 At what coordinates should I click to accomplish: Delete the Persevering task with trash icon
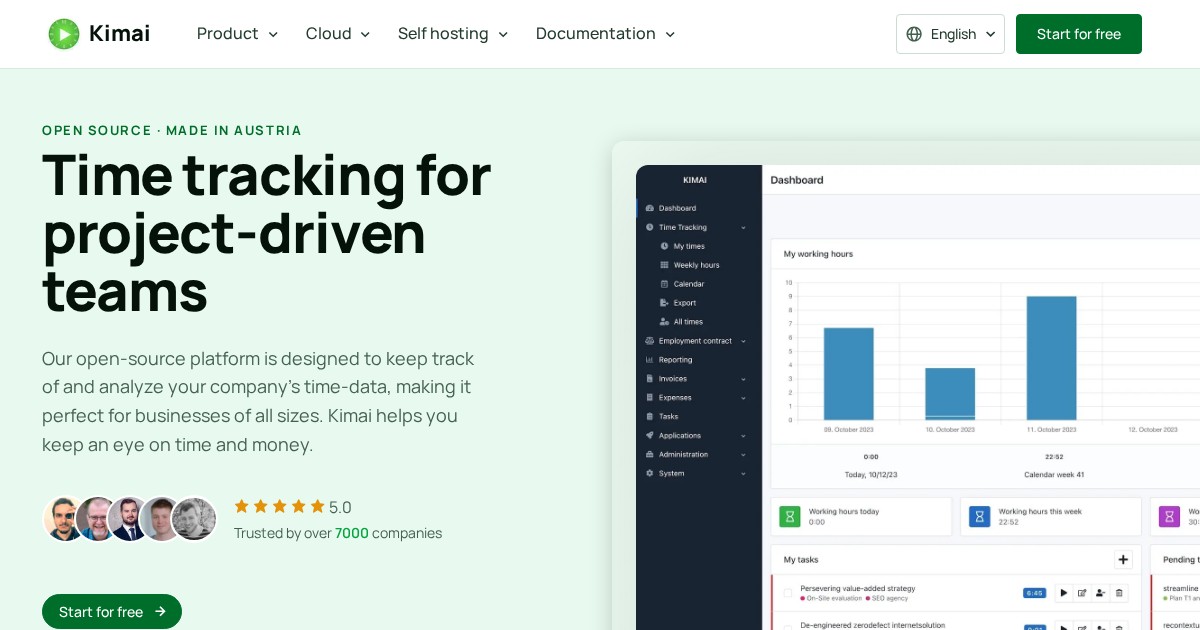coord(1119,593)
